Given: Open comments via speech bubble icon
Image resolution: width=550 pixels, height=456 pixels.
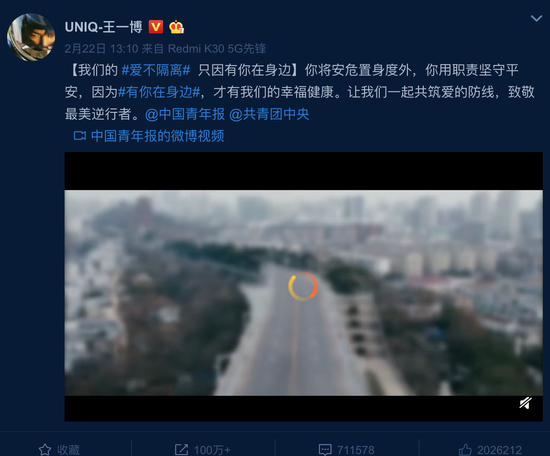Looking at the screenshot, I should pos(325,450).
